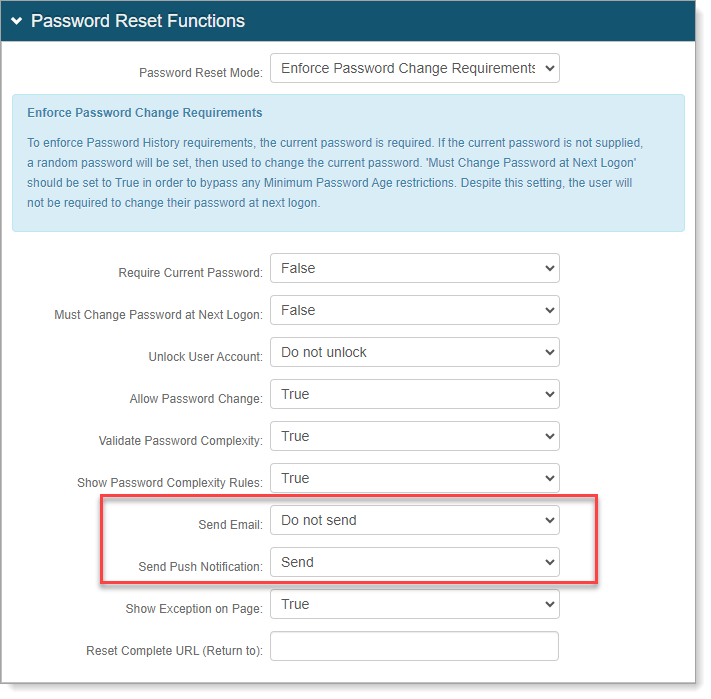
Task: Open the Require Current Password dropdown
Action: click(414, 269)
